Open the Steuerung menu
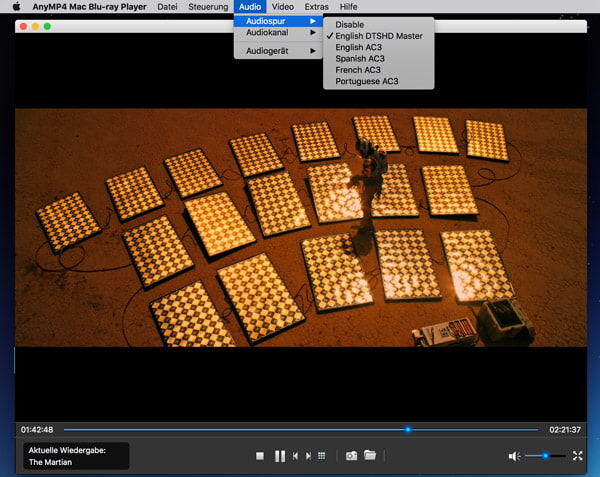600x477 pixels. point(208,7)
